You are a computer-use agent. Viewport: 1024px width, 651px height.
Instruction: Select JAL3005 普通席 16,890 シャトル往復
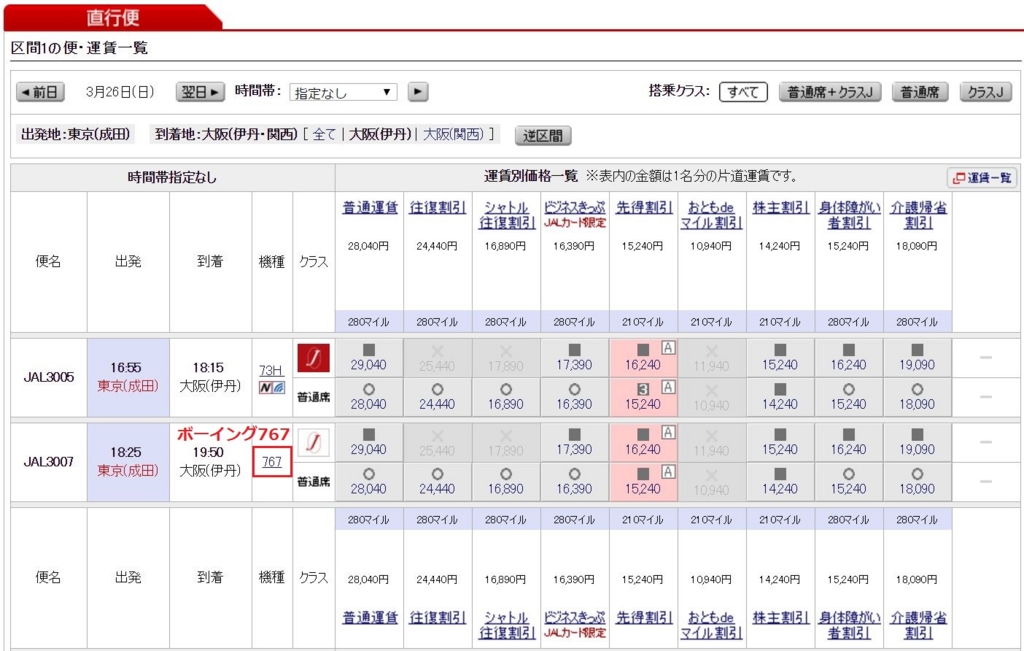tap(506, 397)
